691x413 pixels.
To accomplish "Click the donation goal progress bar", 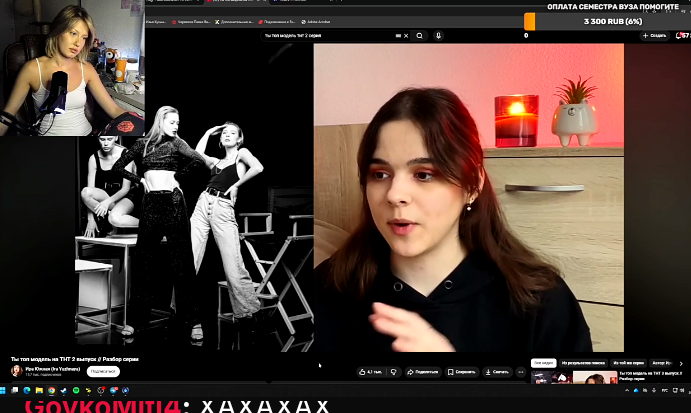I will [607, 21].
